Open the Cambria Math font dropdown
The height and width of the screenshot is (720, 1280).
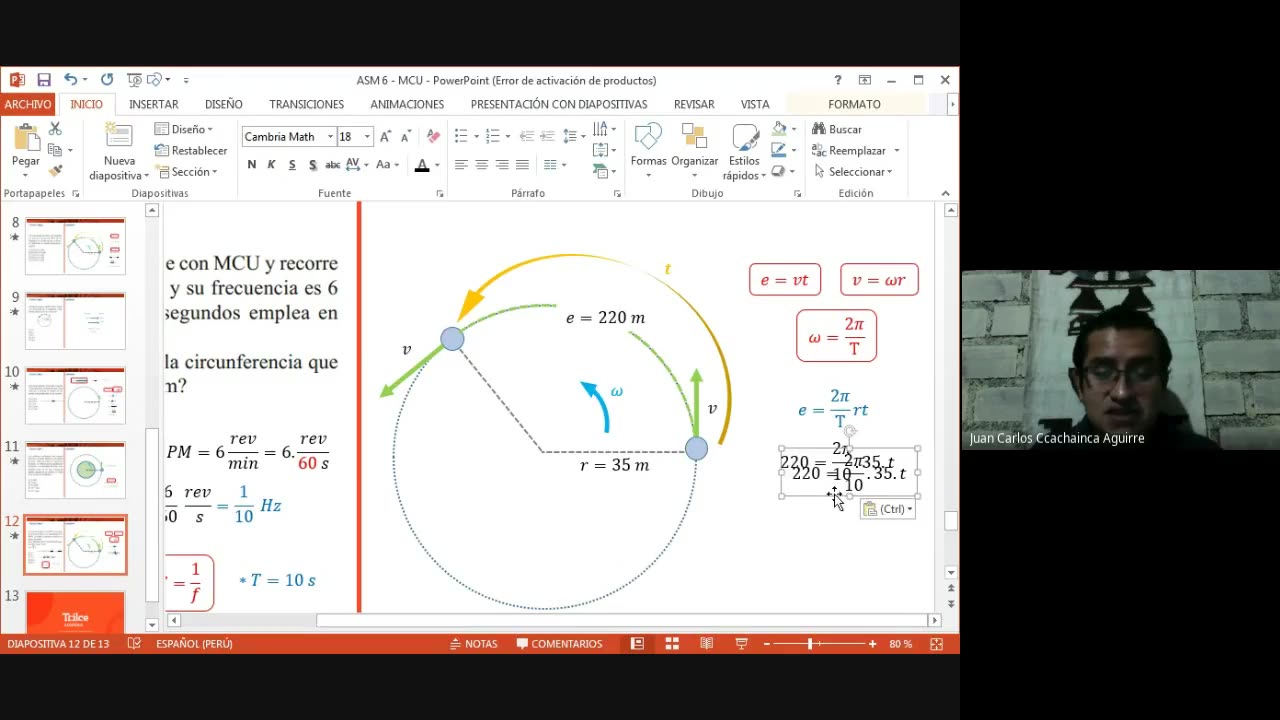click(x=330, y=137)
